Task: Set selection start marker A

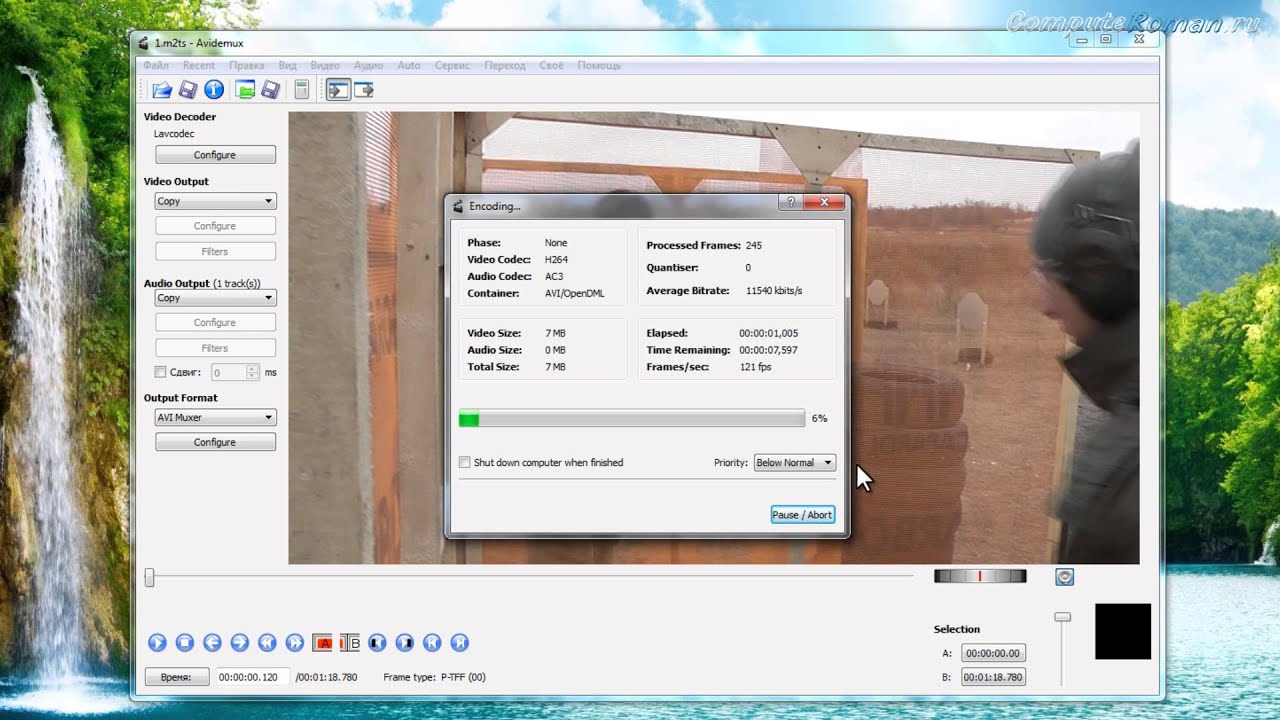Action: [322, 643]
